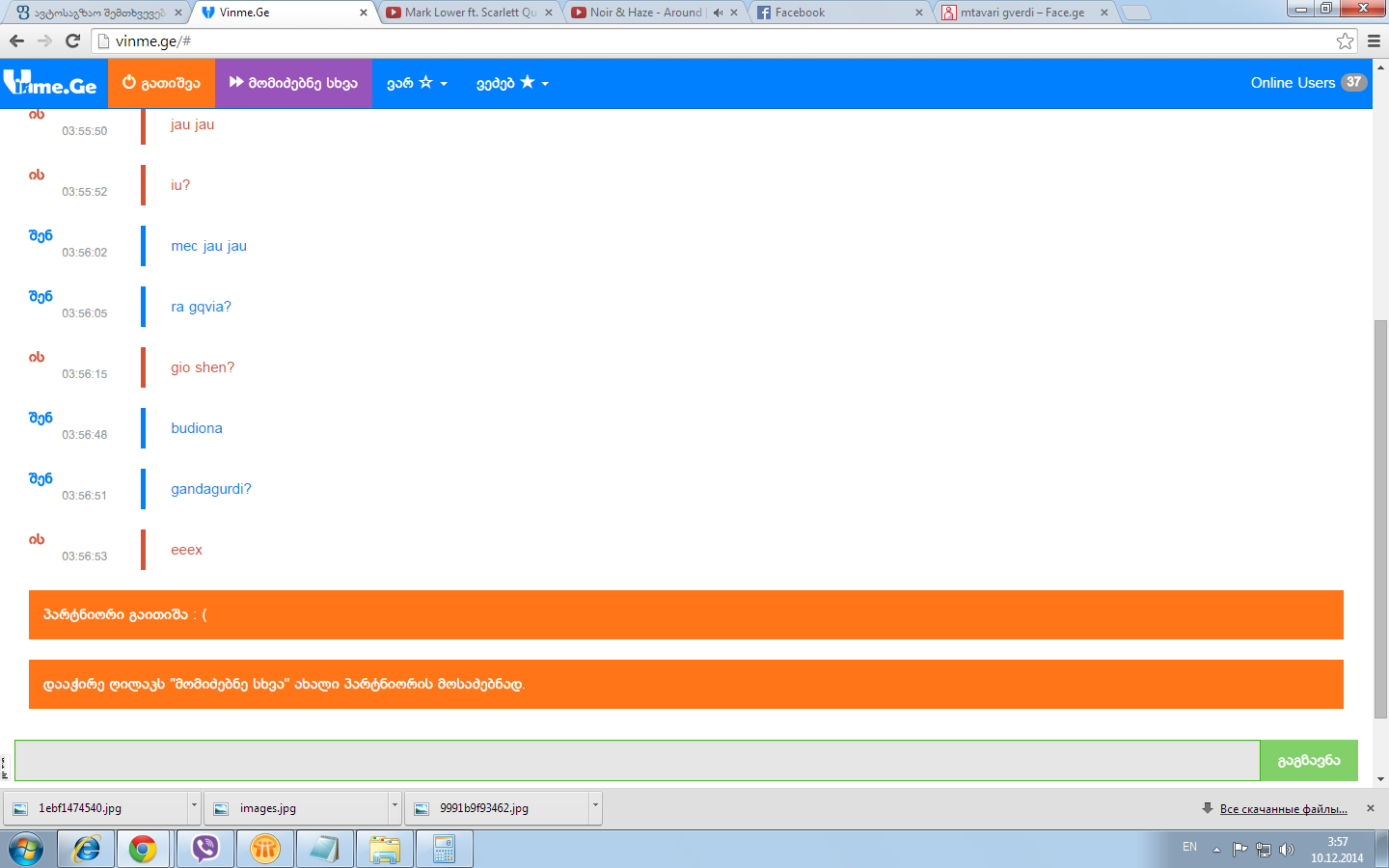The height and width of the screenshot is (868, 1389).
Task: Click the Vinme.Ge logo
Action: click(x=50, y=83)
